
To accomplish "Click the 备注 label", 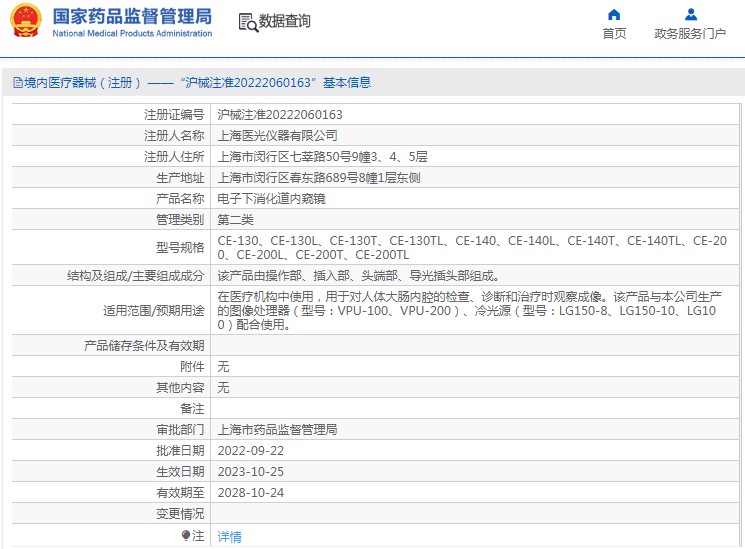I will pyautogui.click(x=192, y=408).
